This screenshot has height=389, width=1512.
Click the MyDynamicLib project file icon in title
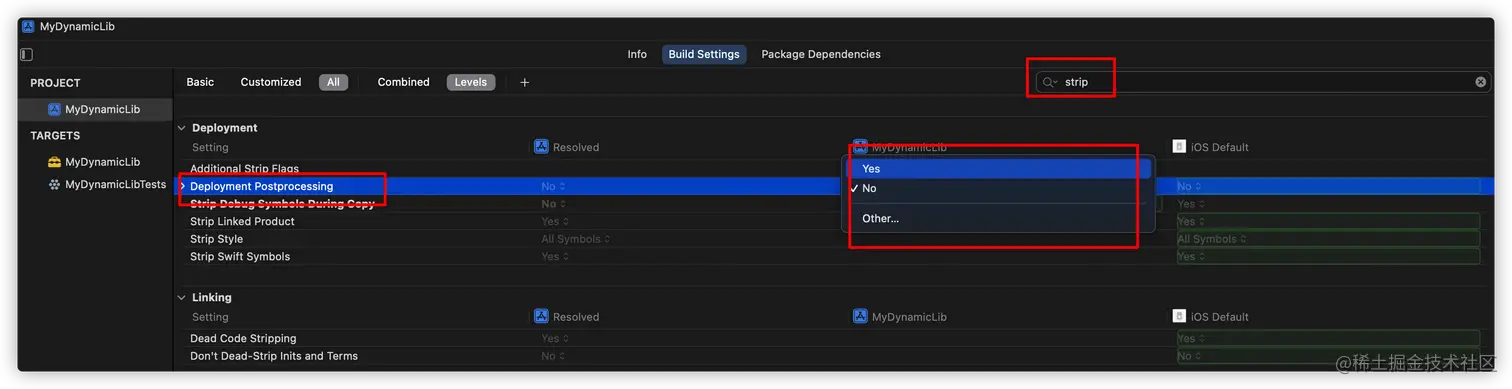28,27
